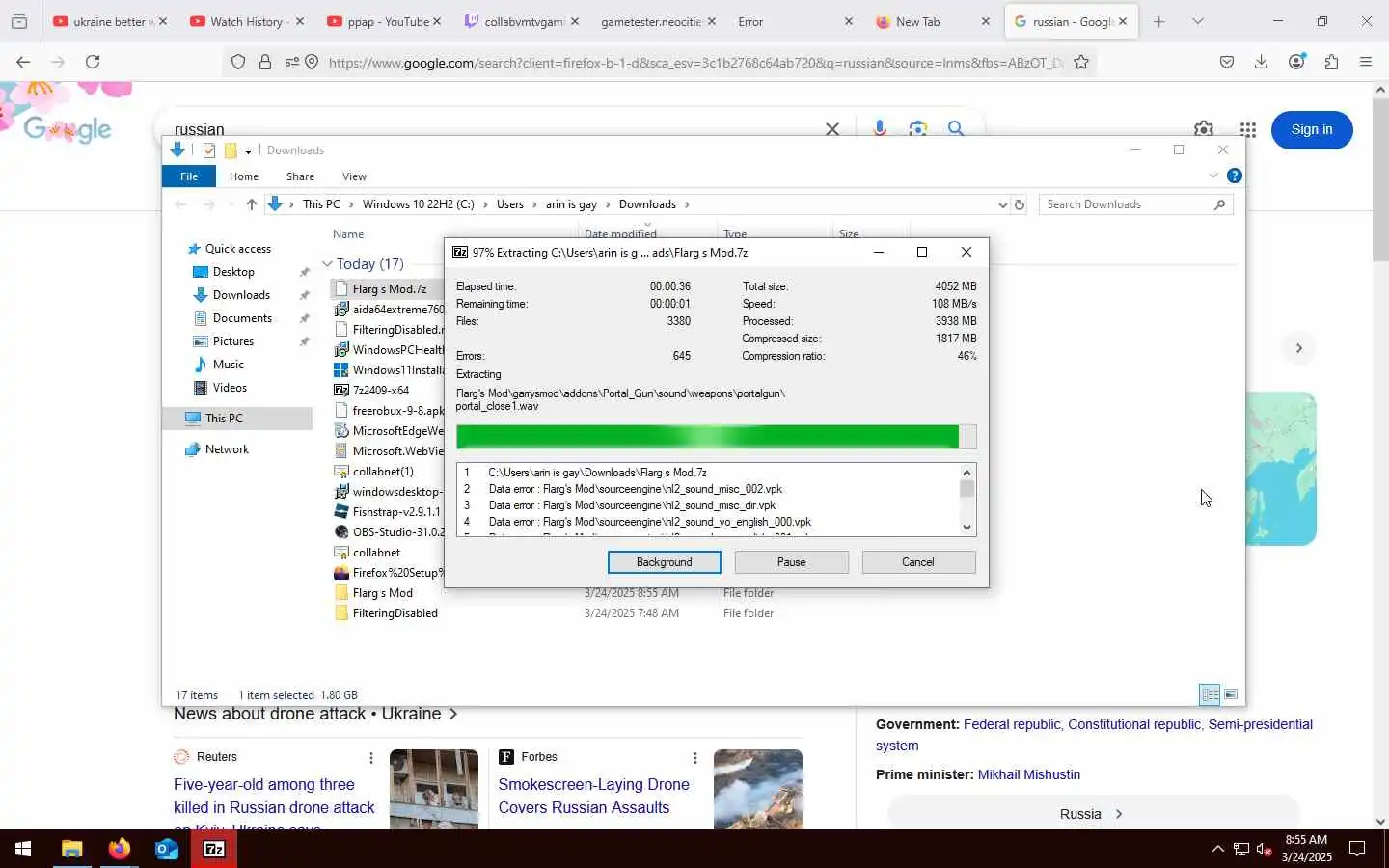Click the Background button in 7-Zip dialog

coord(664,562)
